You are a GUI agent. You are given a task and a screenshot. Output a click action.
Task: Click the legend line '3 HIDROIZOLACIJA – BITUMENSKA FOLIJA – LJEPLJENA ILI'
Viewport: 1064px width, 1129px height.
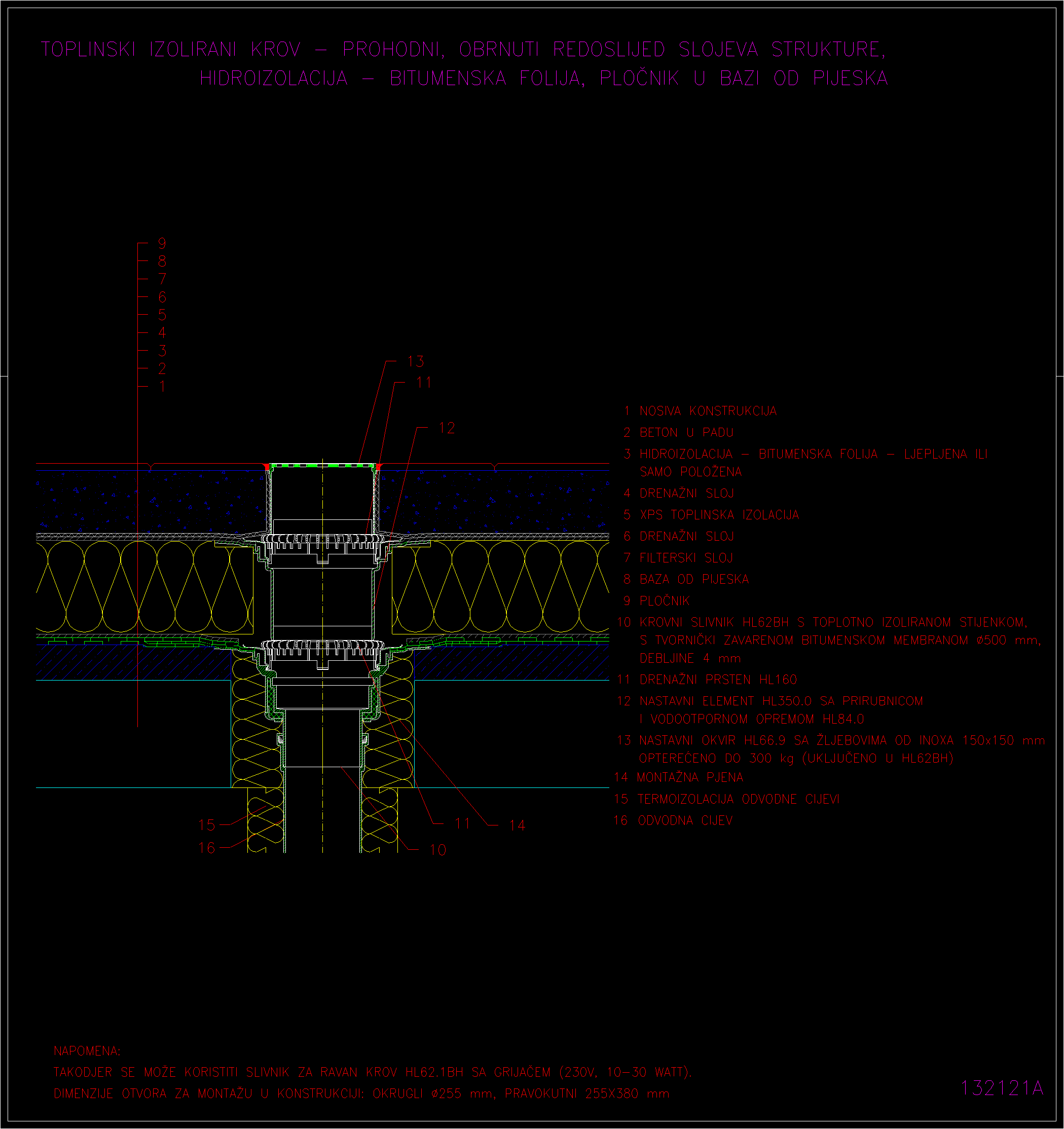point(805,455)
